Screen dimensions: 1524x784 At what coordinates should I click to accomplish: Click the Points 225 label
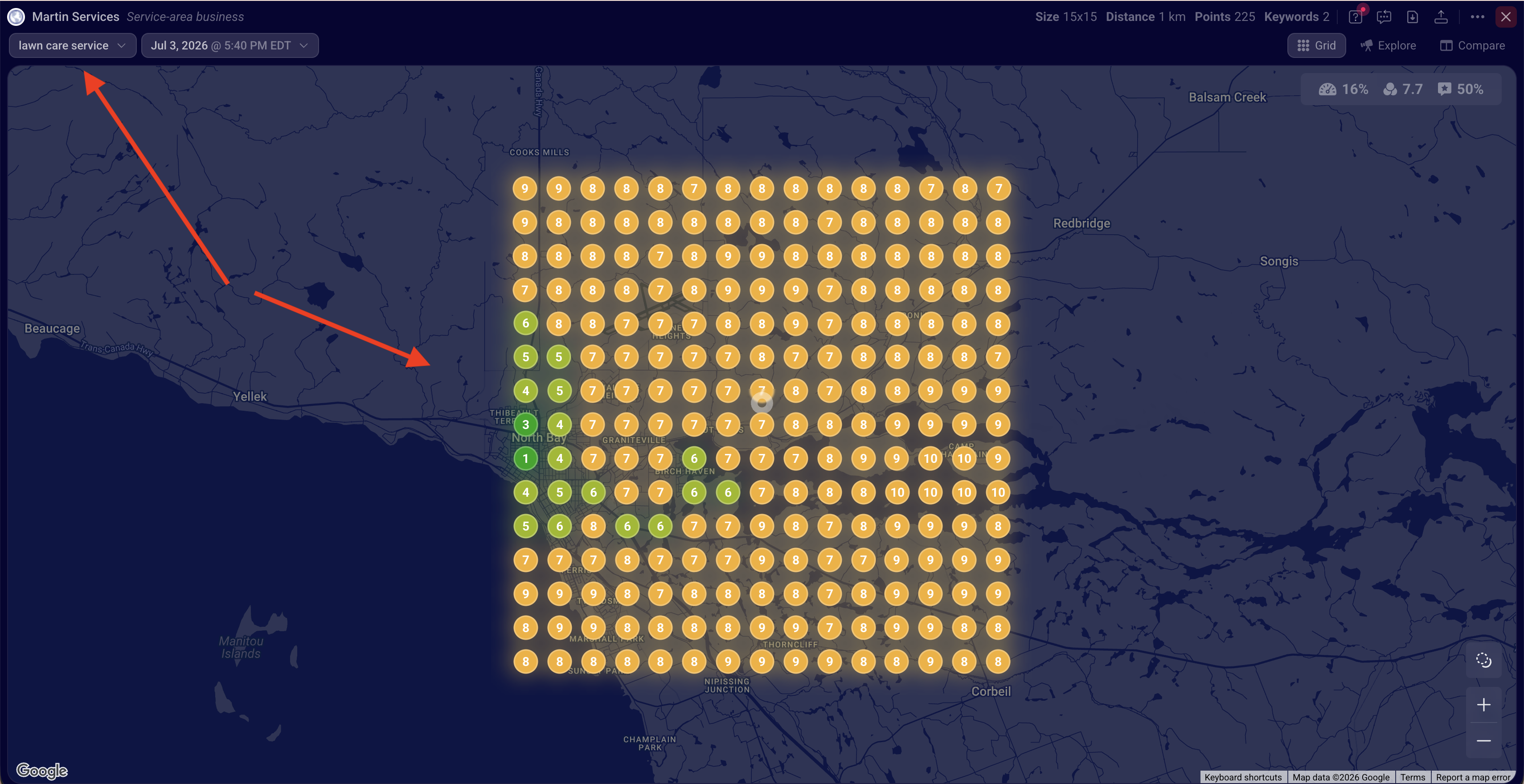1225,16
